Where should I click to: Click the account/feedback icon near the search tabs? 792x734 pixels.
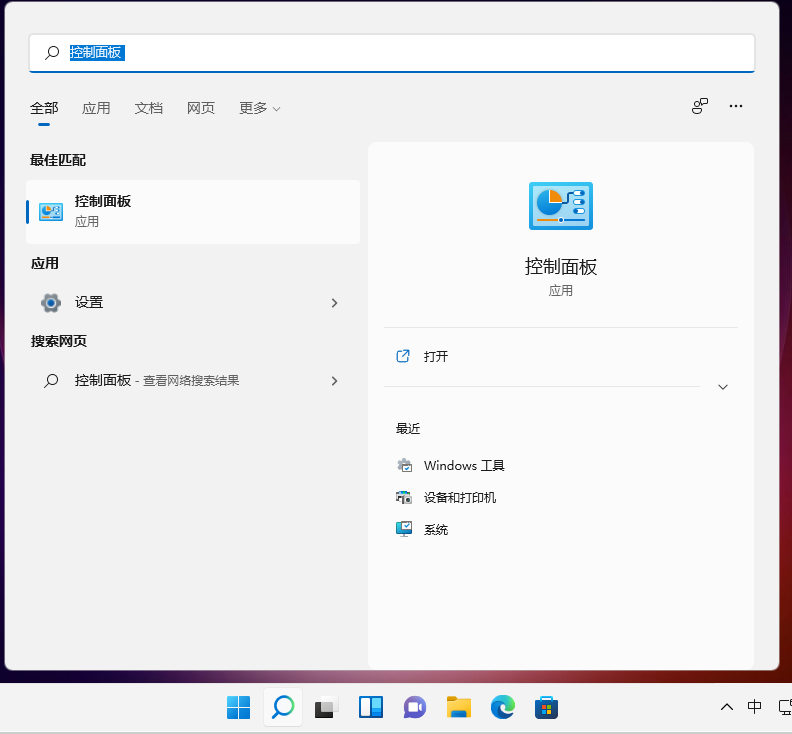tap(700, 106)
